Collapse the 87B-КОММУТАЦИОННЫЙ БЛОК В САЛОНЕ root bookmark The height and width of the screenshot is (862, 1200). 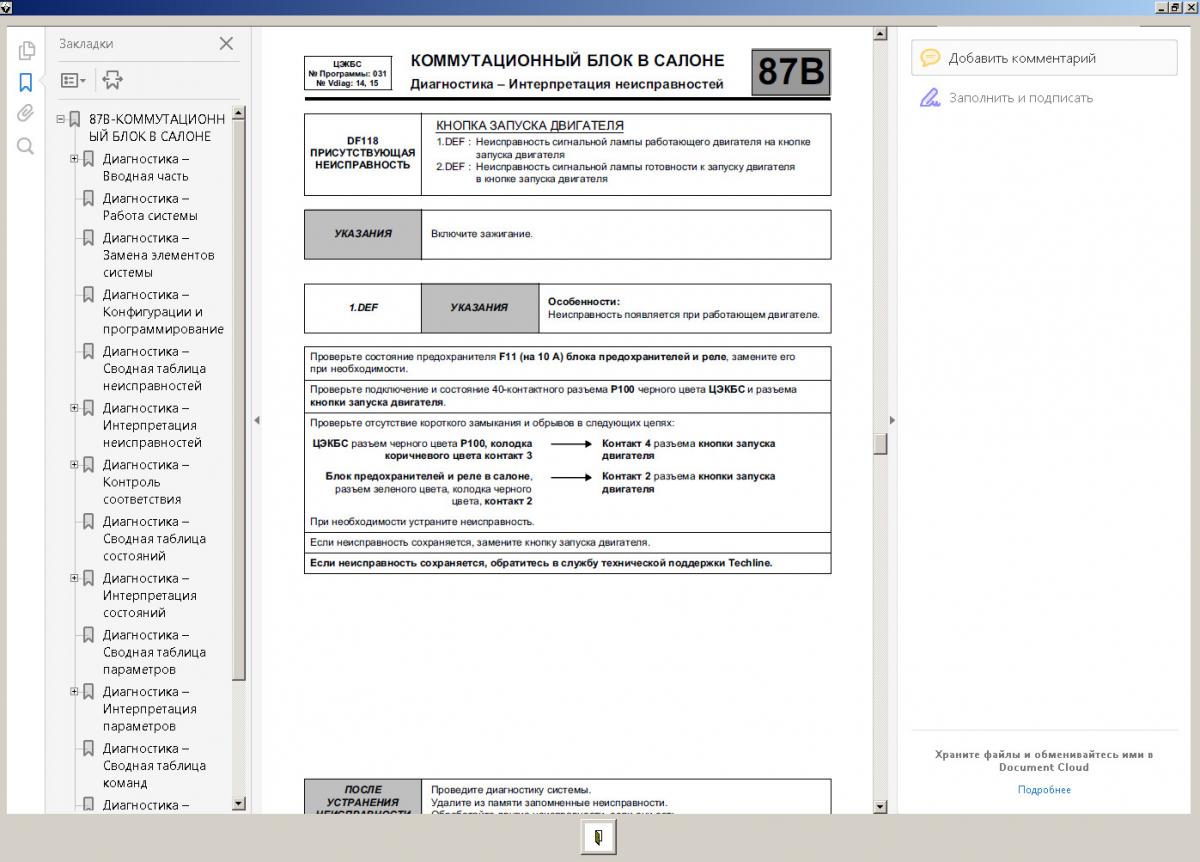[x=61, y=119]
